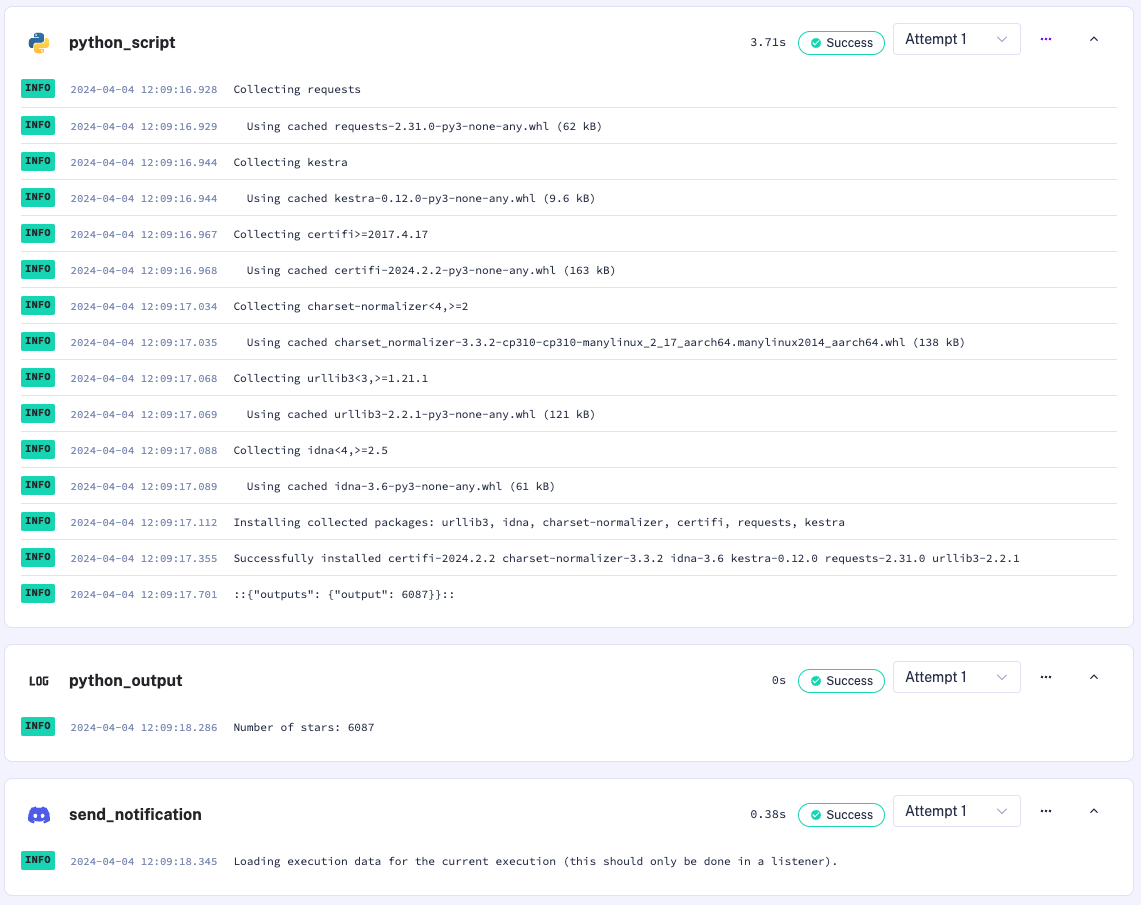Collapse the python_output log panel

pos(1094,676)
